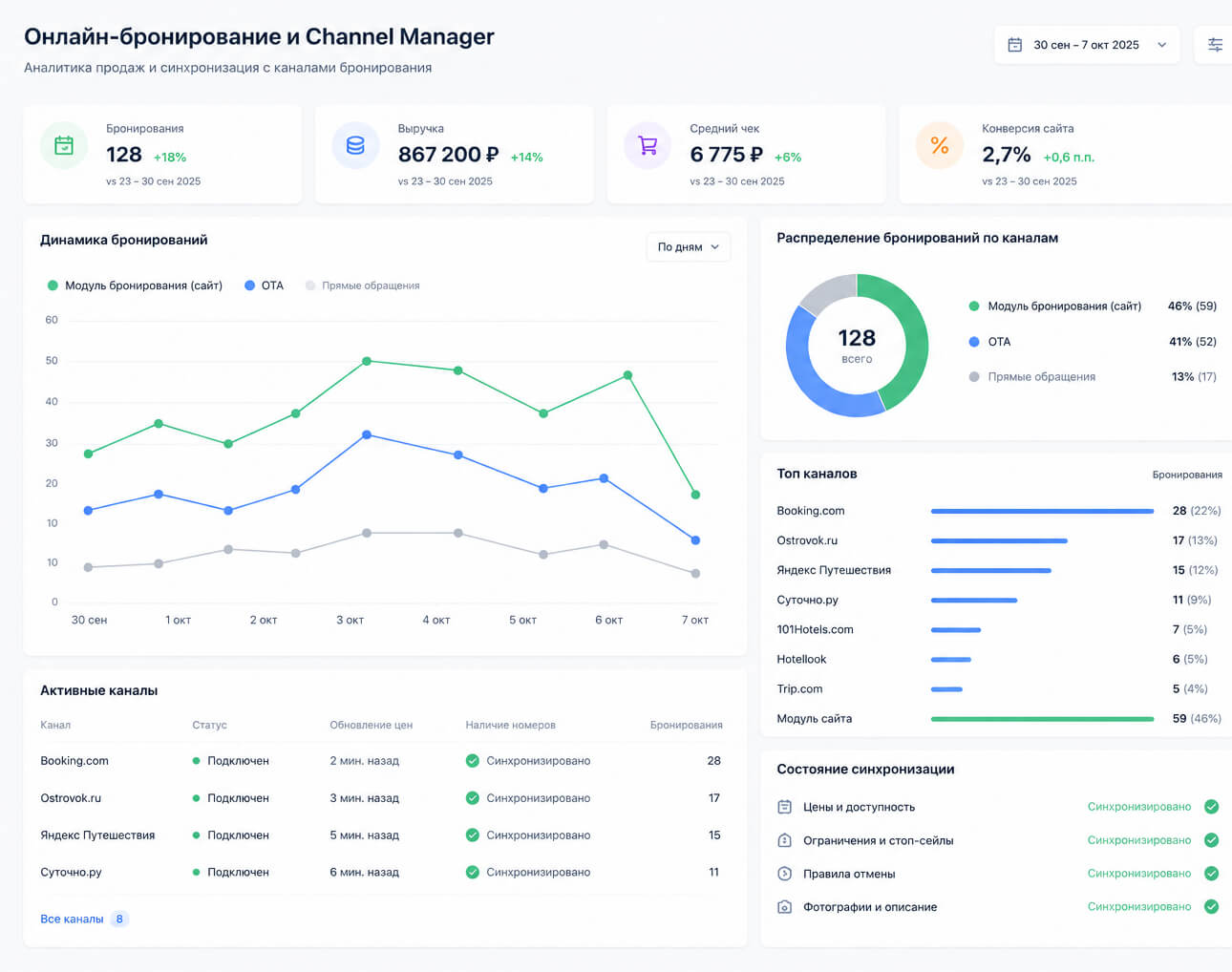Click the Наличие номеров column header
The height and width of the screenshot is (972, 1232).
point(511,726)
